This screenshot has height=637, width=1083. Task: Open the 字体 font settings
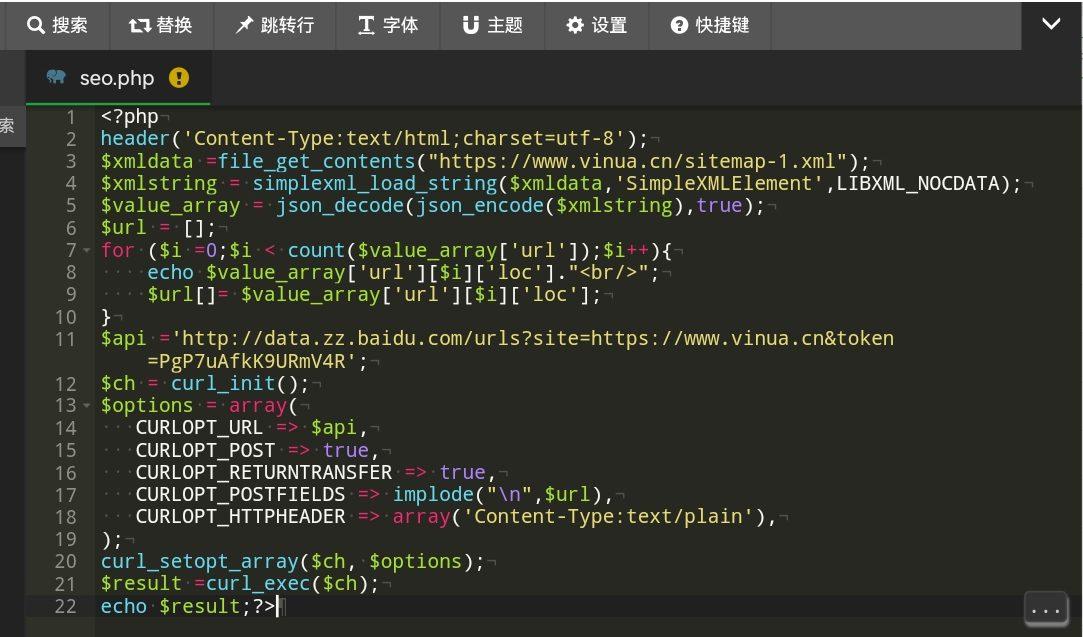click(387, 26)
